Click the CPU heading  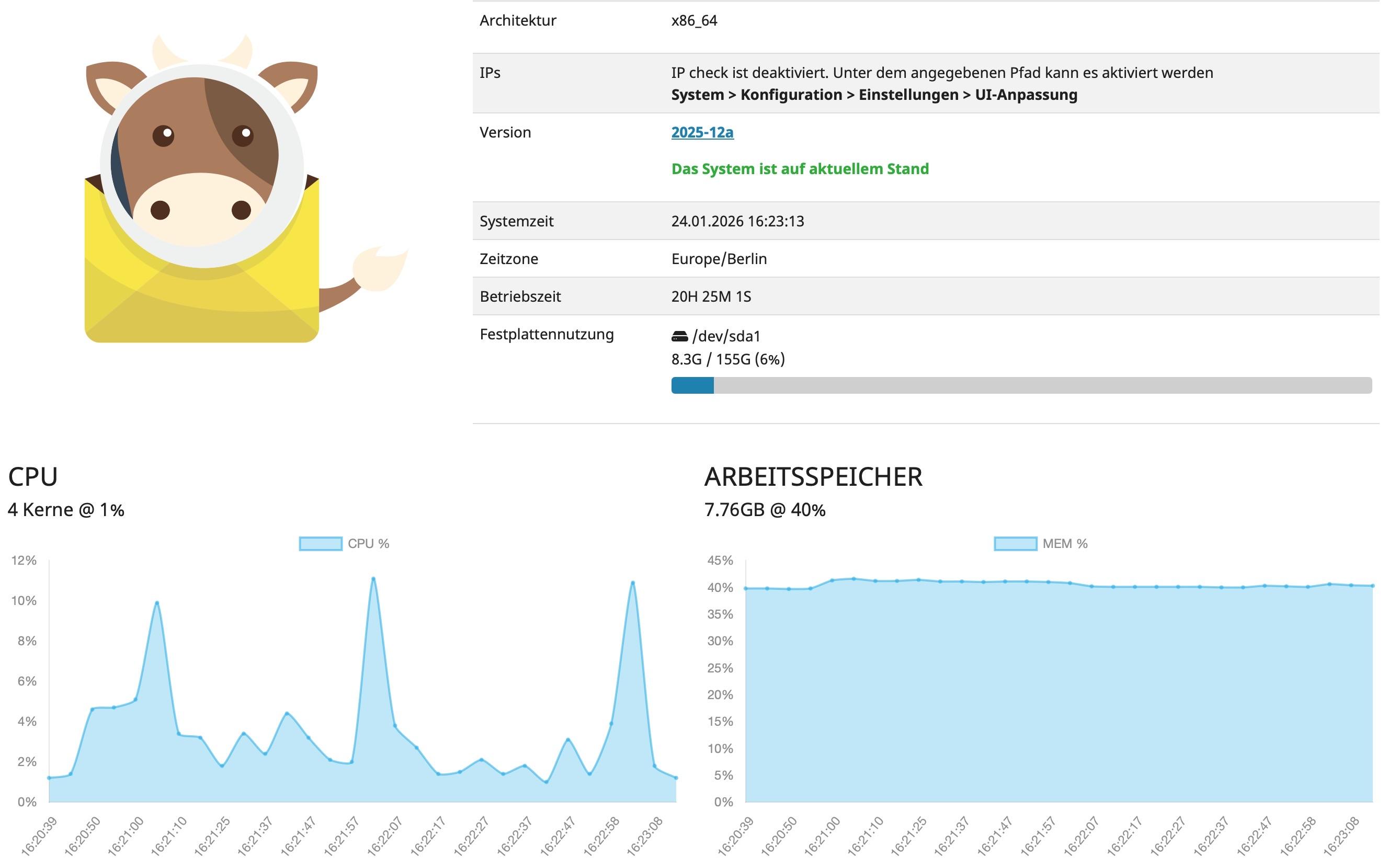tap(33, 476)
